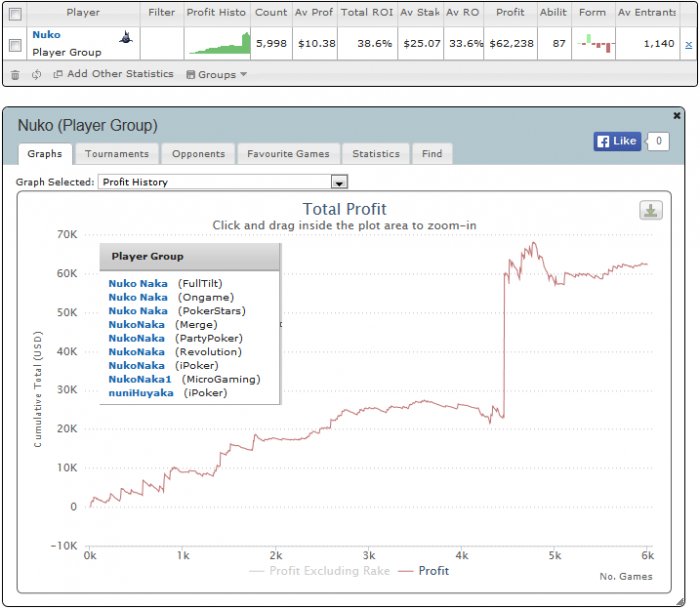Toggle Profit Excluding Rake legend series
Screen dimensions: 700x609
pos(320,571)
